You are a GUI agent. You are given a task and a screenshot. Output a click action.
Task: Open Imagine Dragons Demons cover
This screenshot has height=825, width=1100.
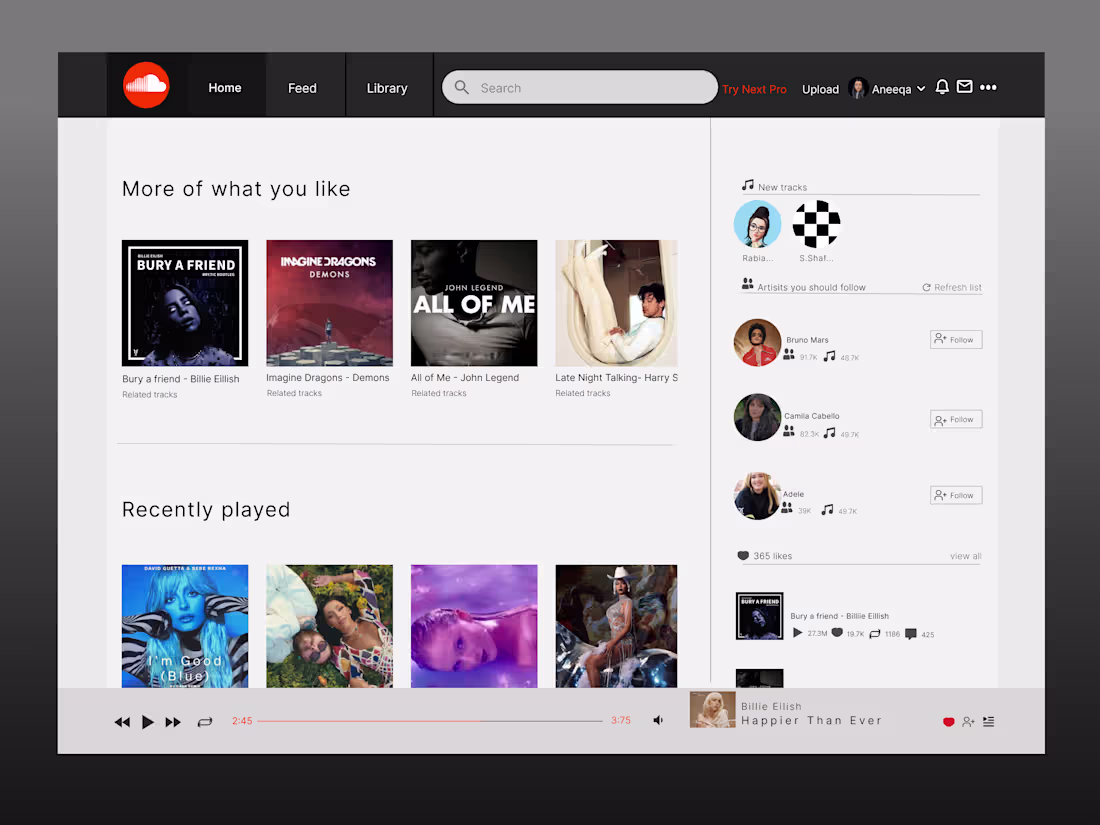[330, 303]
